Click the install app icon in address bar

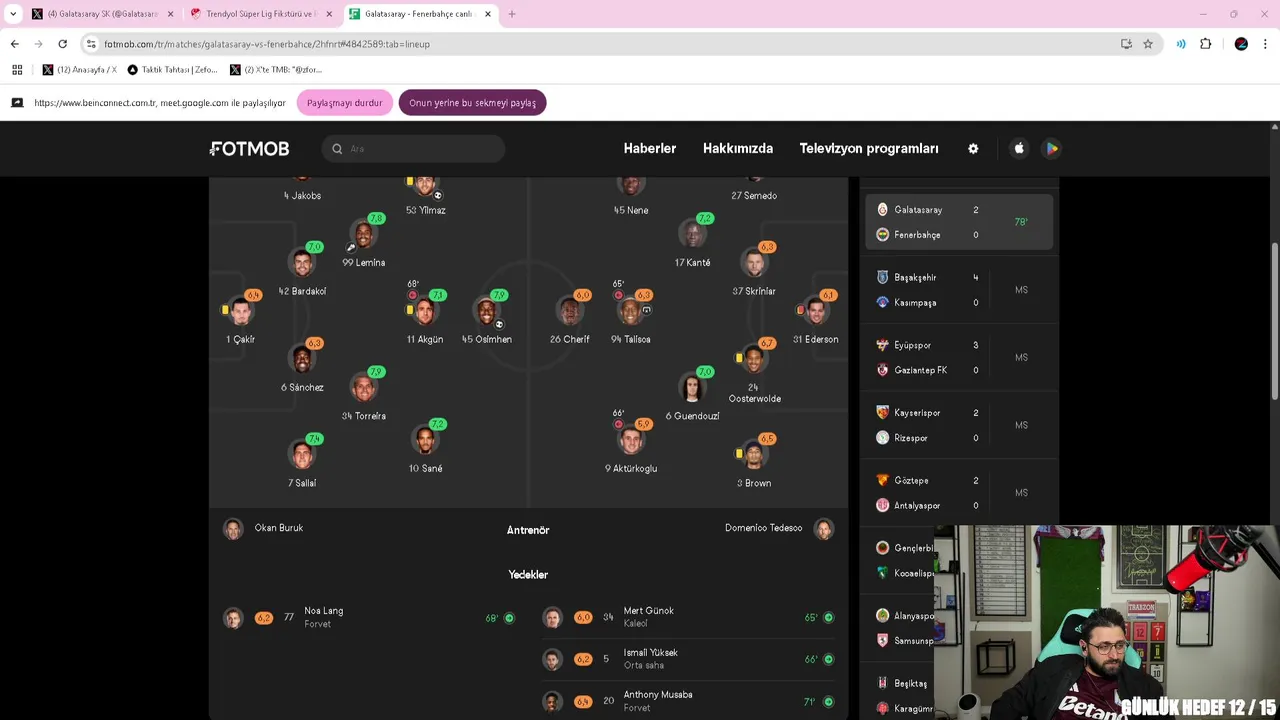[1126, 44]
